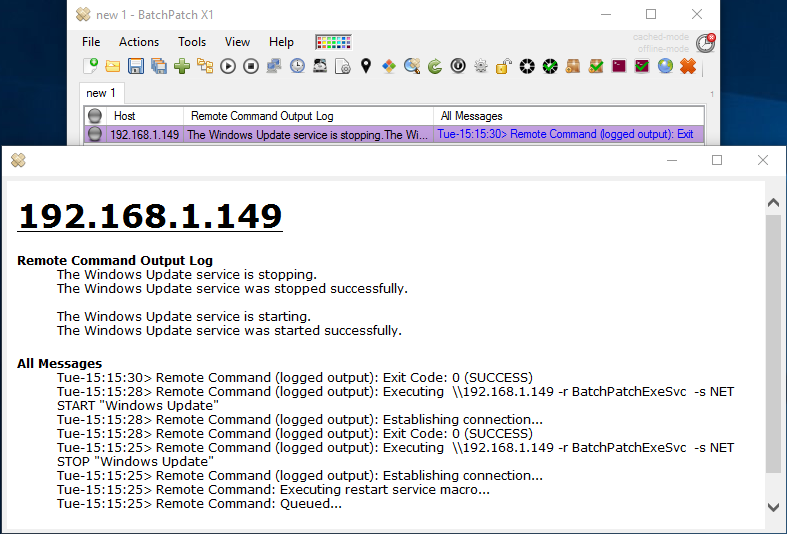Click the networked computers icon
Screen dimensions: 787x534
(x=274, y=66)
